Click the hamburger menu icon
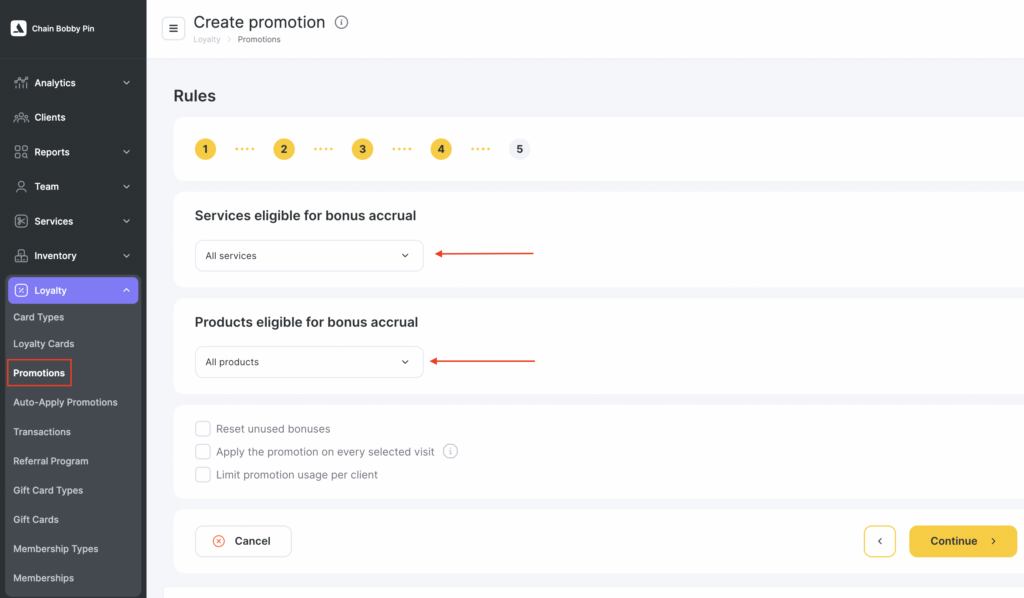This screenshot has width=1024, height=598. 173,28
